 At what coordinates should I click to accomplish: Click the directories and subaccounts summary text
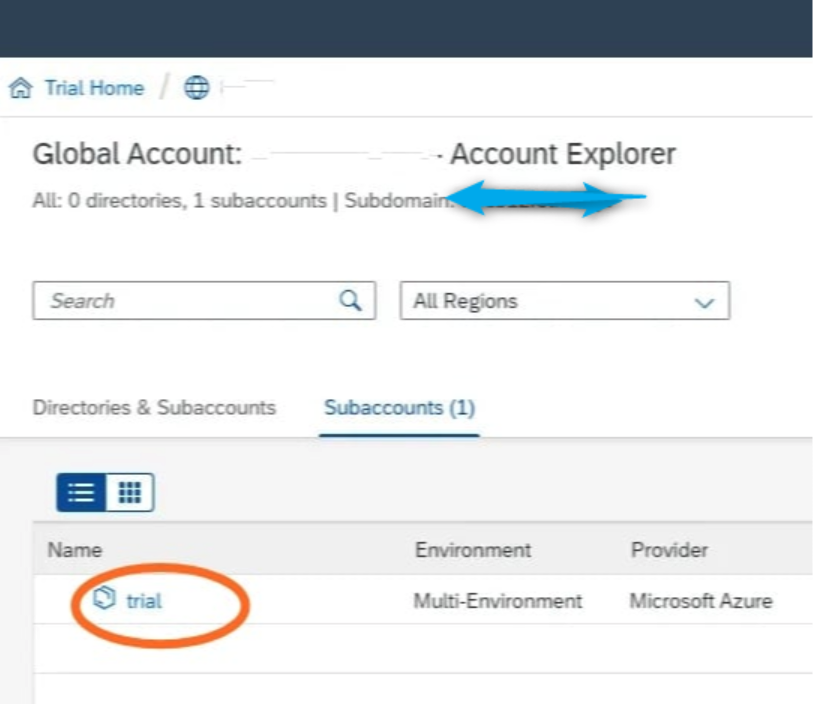[179, 201]
